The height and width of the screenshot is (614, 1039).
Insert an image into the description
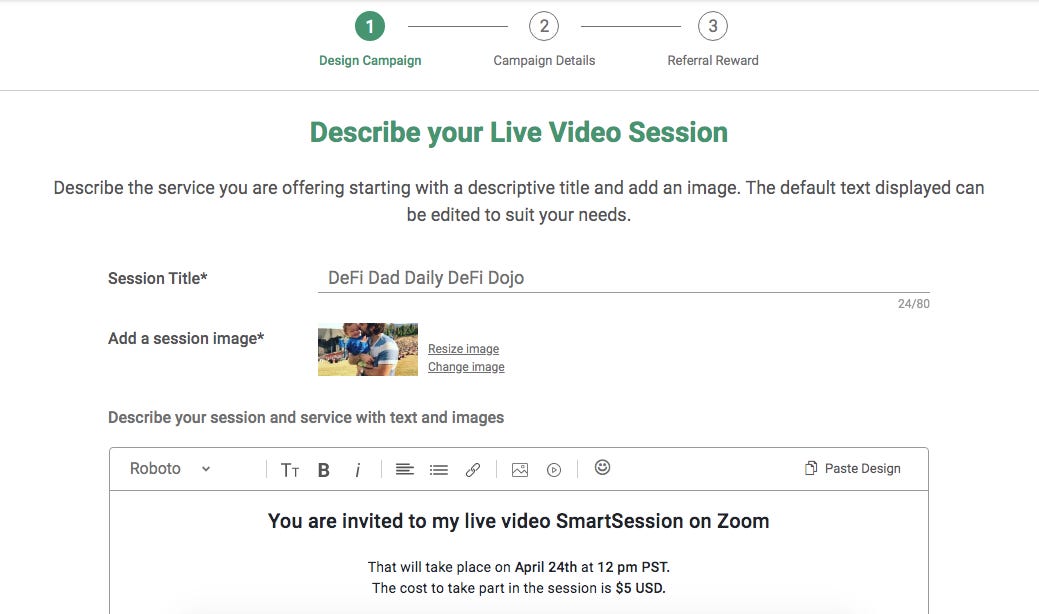[x=520, y=469]
